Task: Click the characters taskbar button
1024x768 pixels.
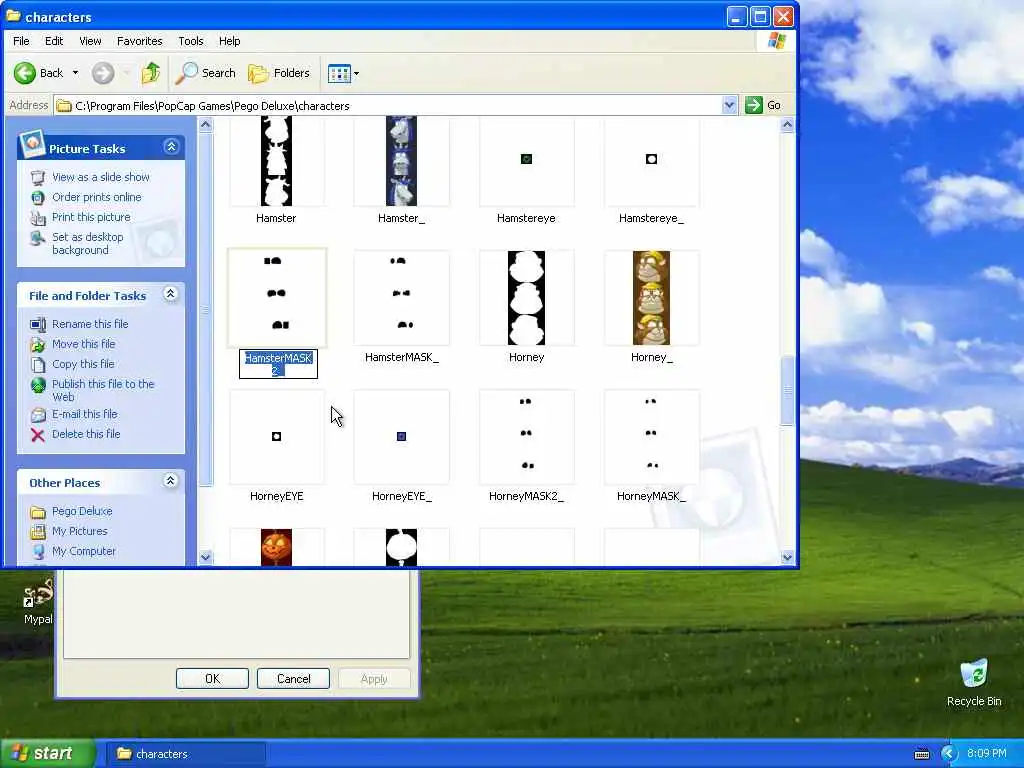Action: 185,754
